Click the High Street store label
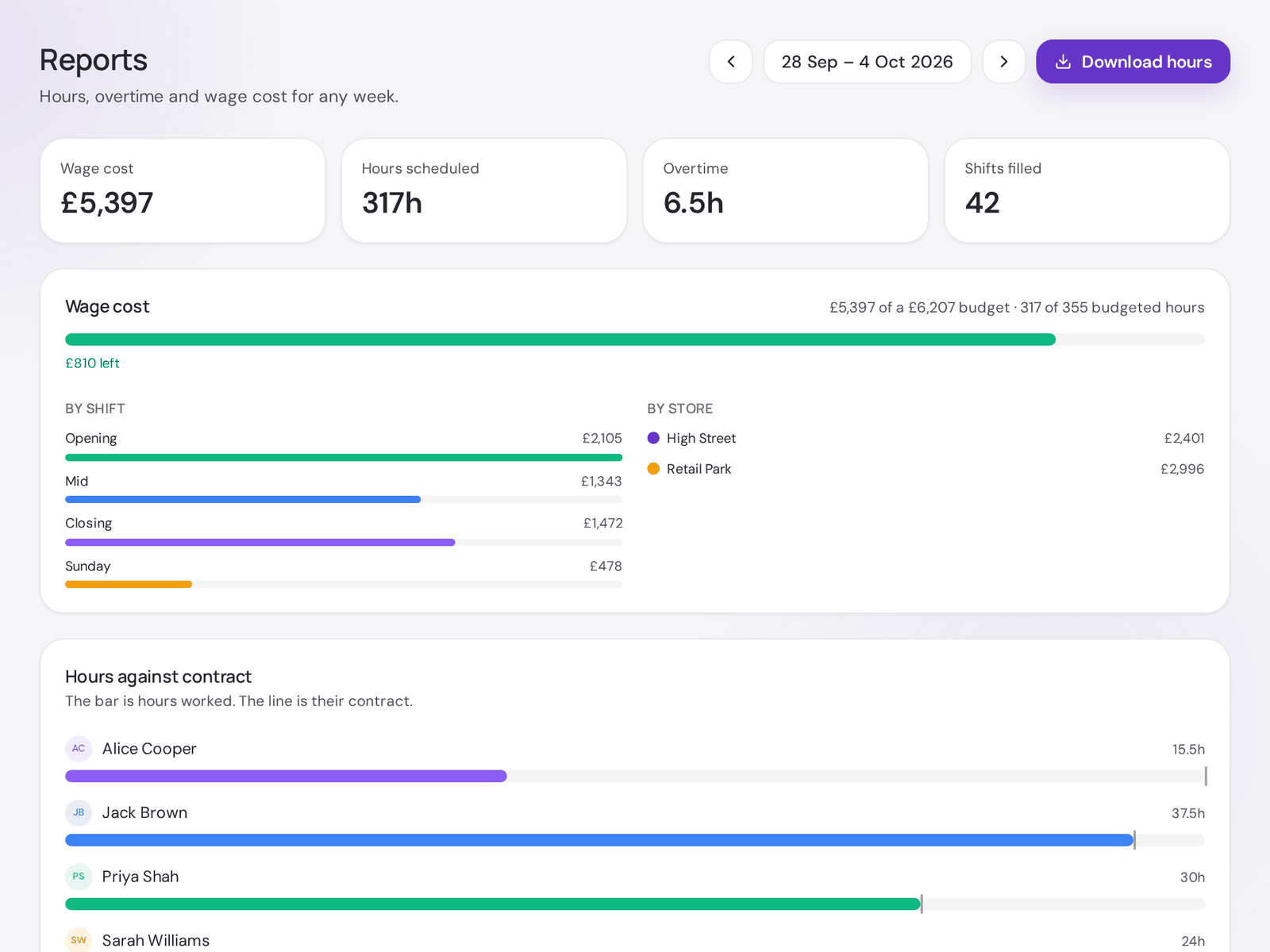Viewport: 1270px width, 952px height. pos(701,439)
